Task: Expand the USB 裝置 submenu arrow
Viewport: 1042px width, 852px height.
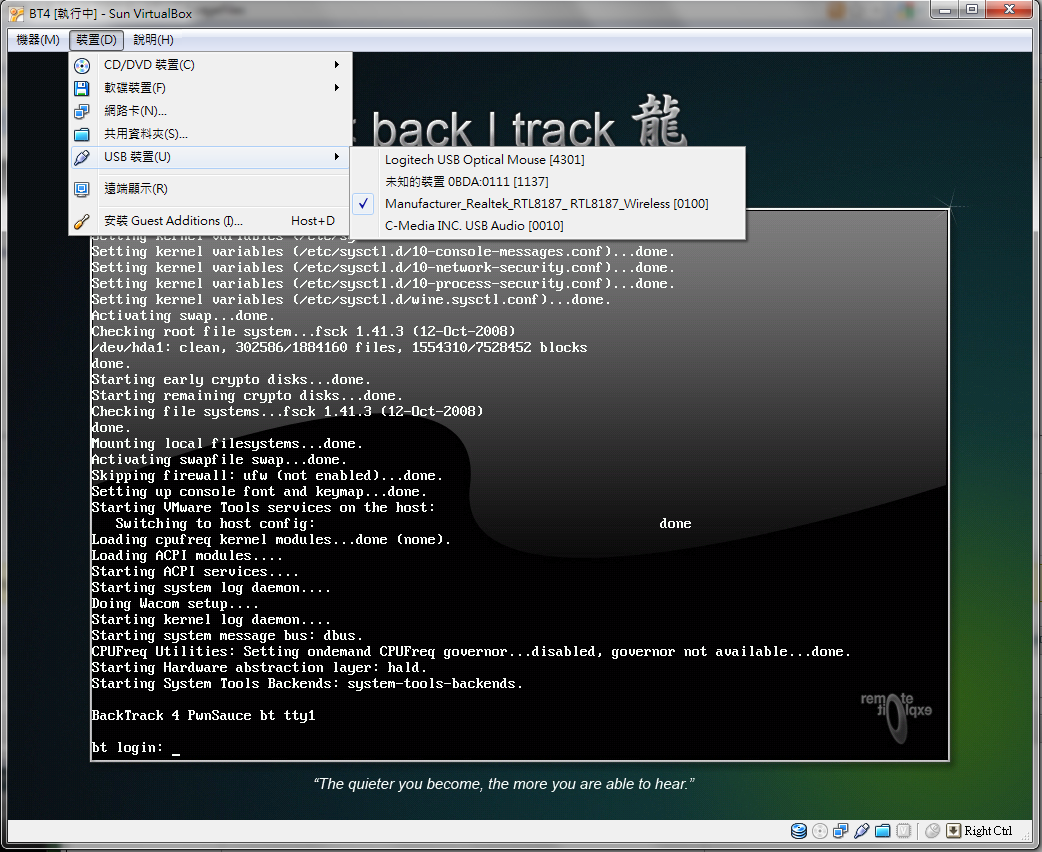Action: click(337, 157)
